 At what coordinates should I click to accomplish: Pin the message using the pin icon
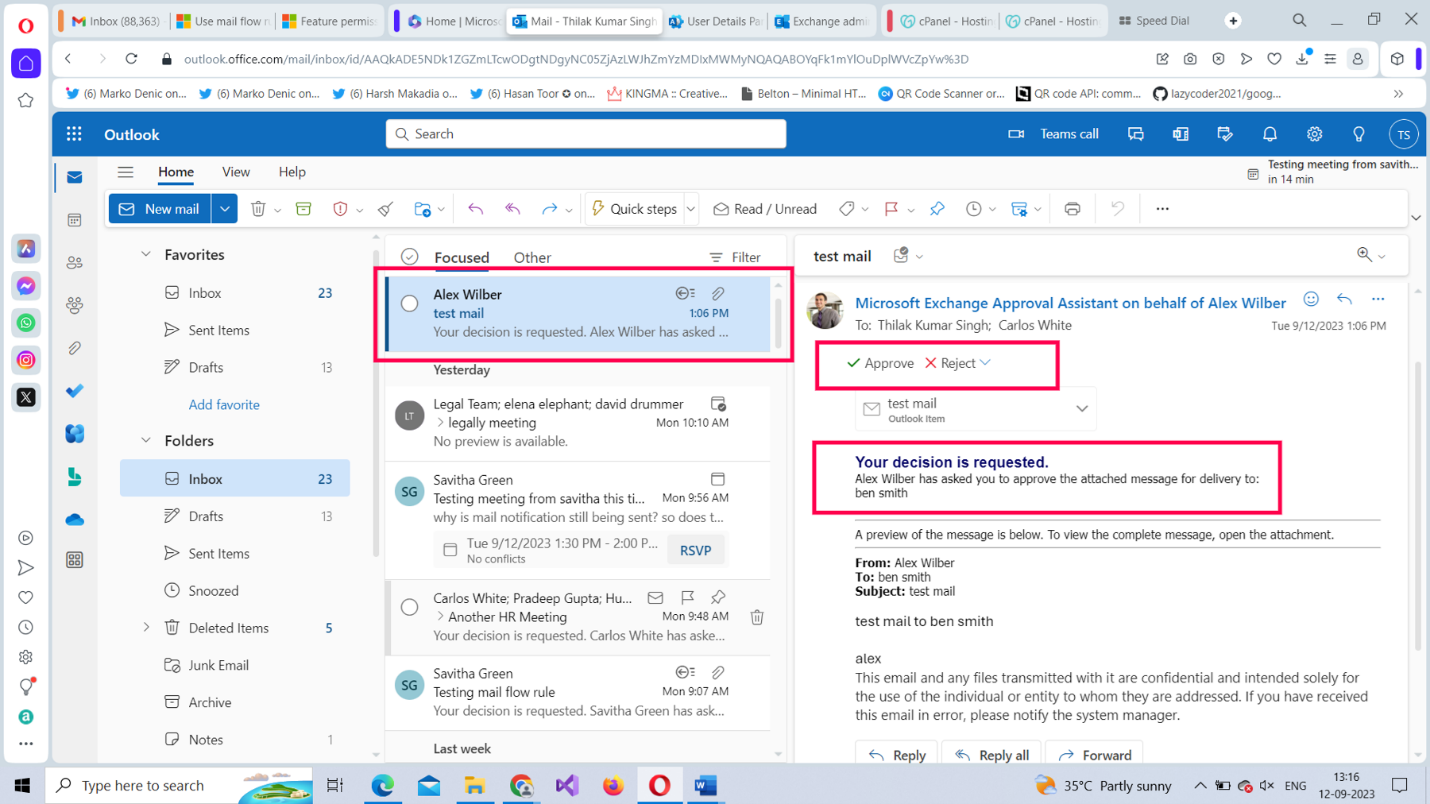(937, 209)
